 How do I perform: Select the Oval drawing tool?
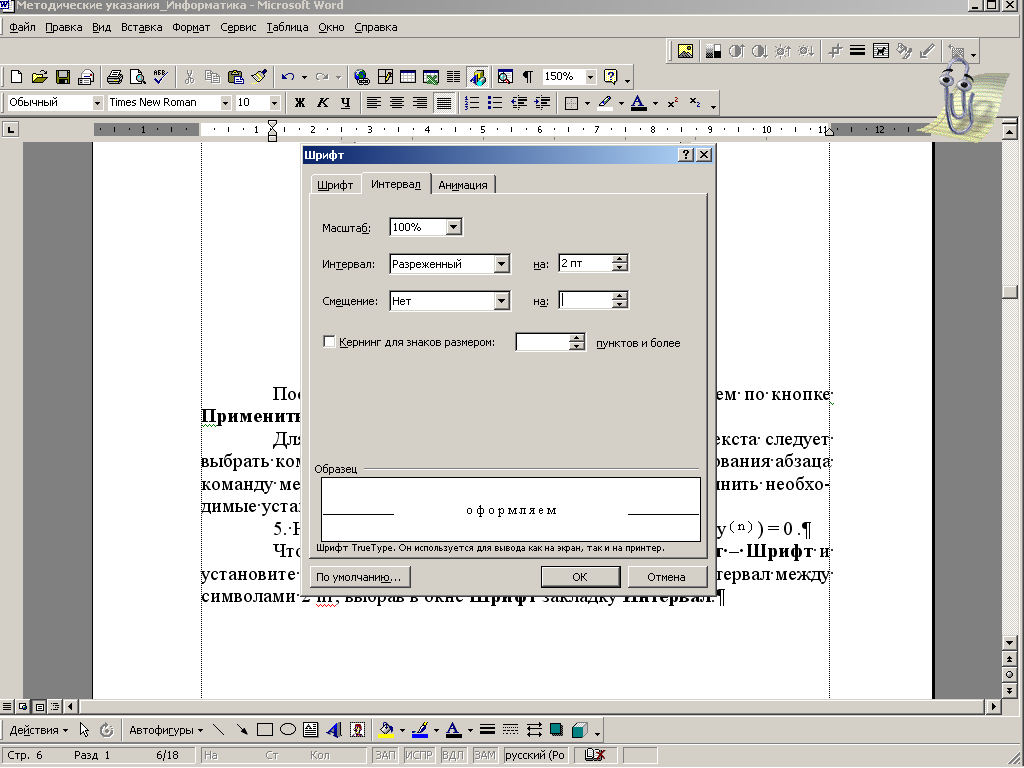287,730
